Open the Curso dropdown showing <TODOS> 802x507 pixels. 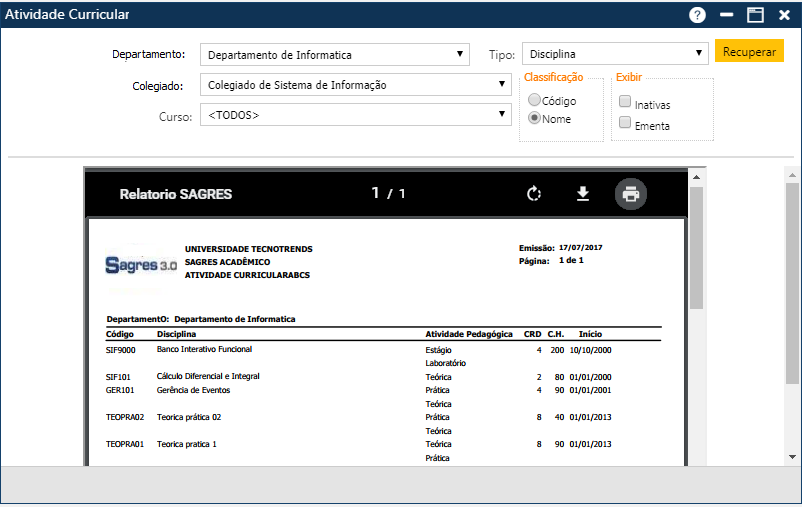point(356,115)
